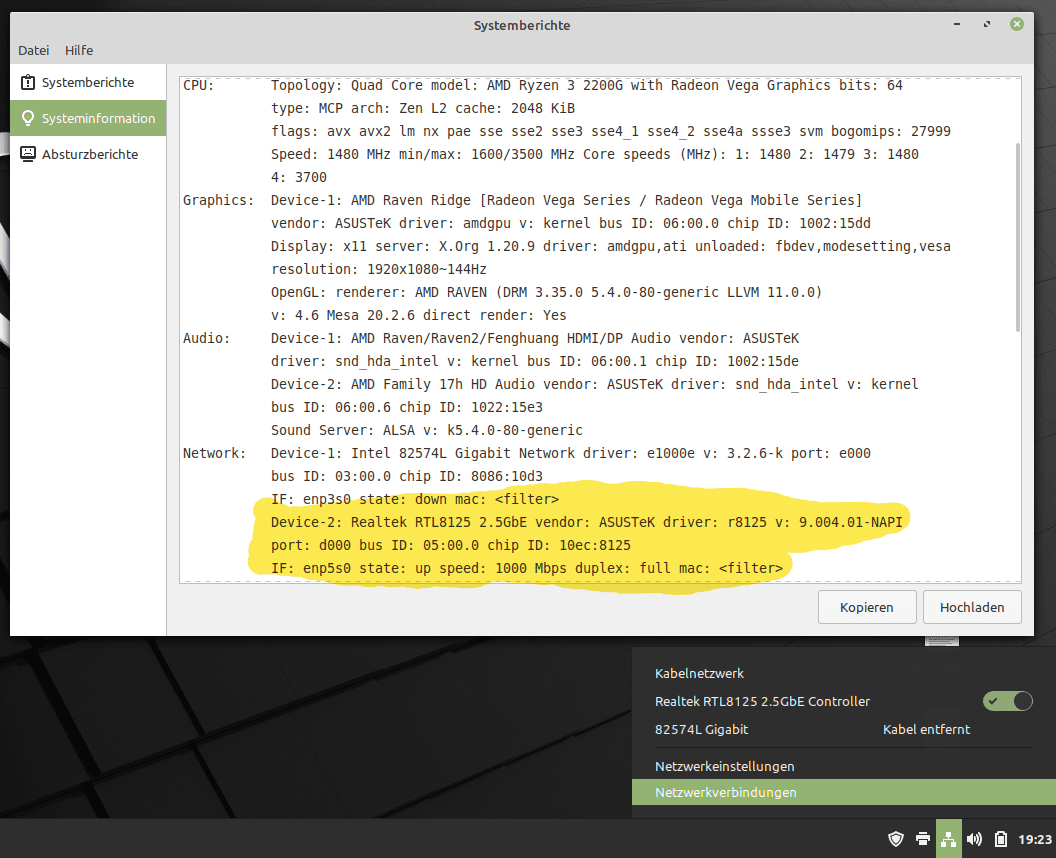Image resolution: width=1056 pixels, height=858 pixels.
Task: Click the wired network tray icon
Action: pyautogui.click(x=948, y=838)
